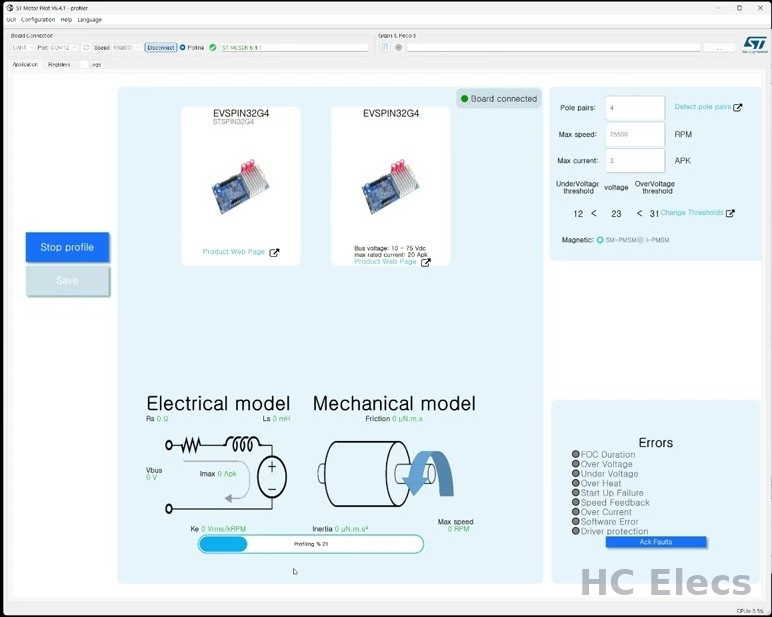Viewport: 772px width, 617px height.
Task: Click the external-link icon beside Detect pole pairs
Action: point(738,107)
